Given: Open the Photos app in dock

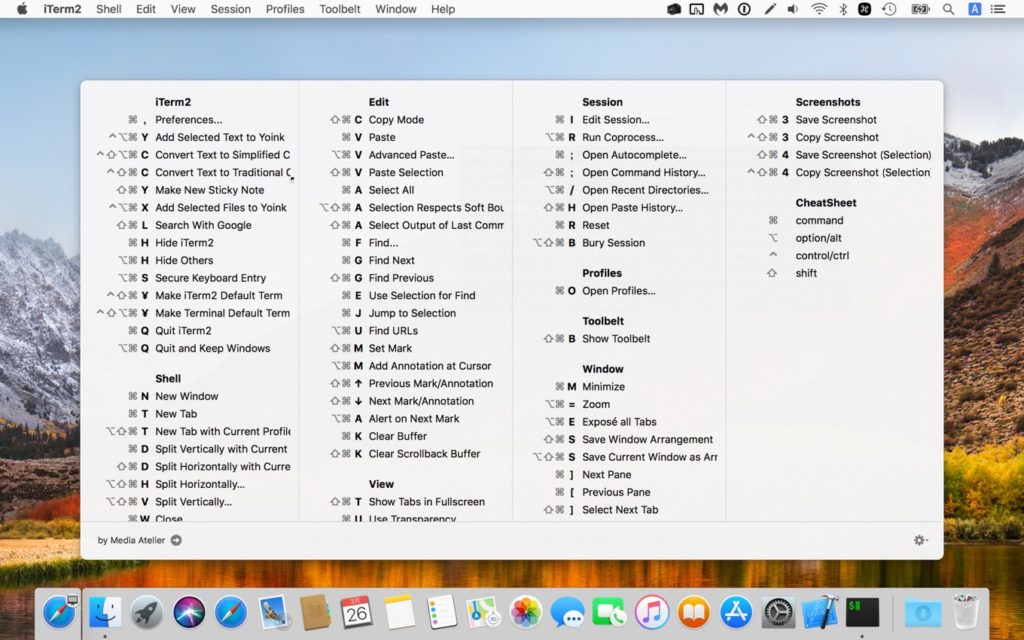Looking at the screenshot, I should [x=526, y=611].
